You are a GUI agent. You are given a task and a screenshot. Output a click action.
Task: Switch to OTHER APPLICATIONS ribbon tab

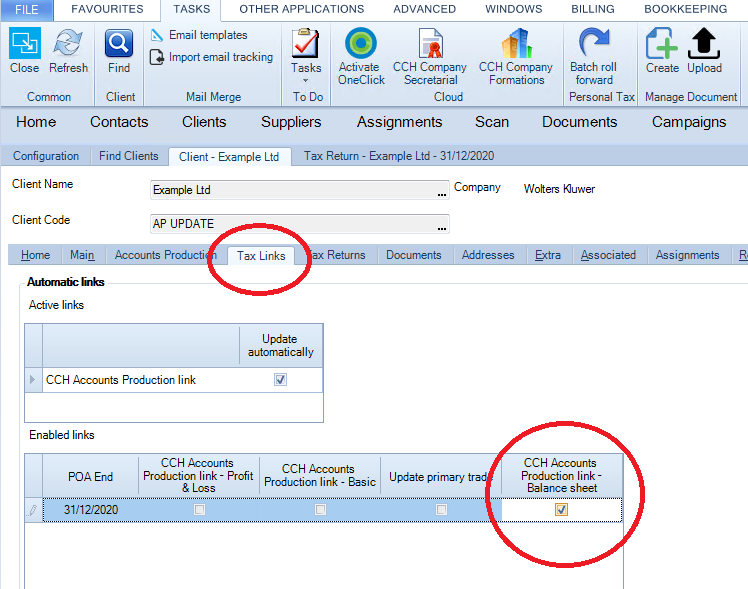(x=301, y=9)
